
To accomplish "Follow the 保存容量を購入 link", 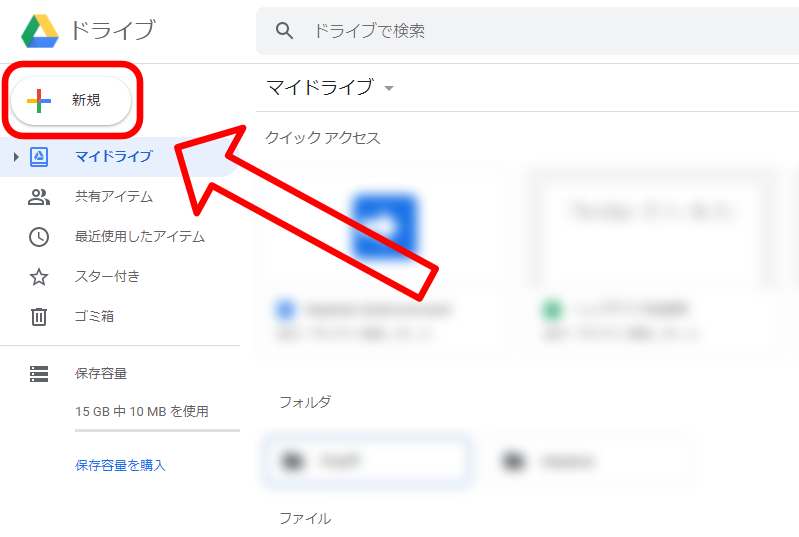I will click(x=120, y=465).
